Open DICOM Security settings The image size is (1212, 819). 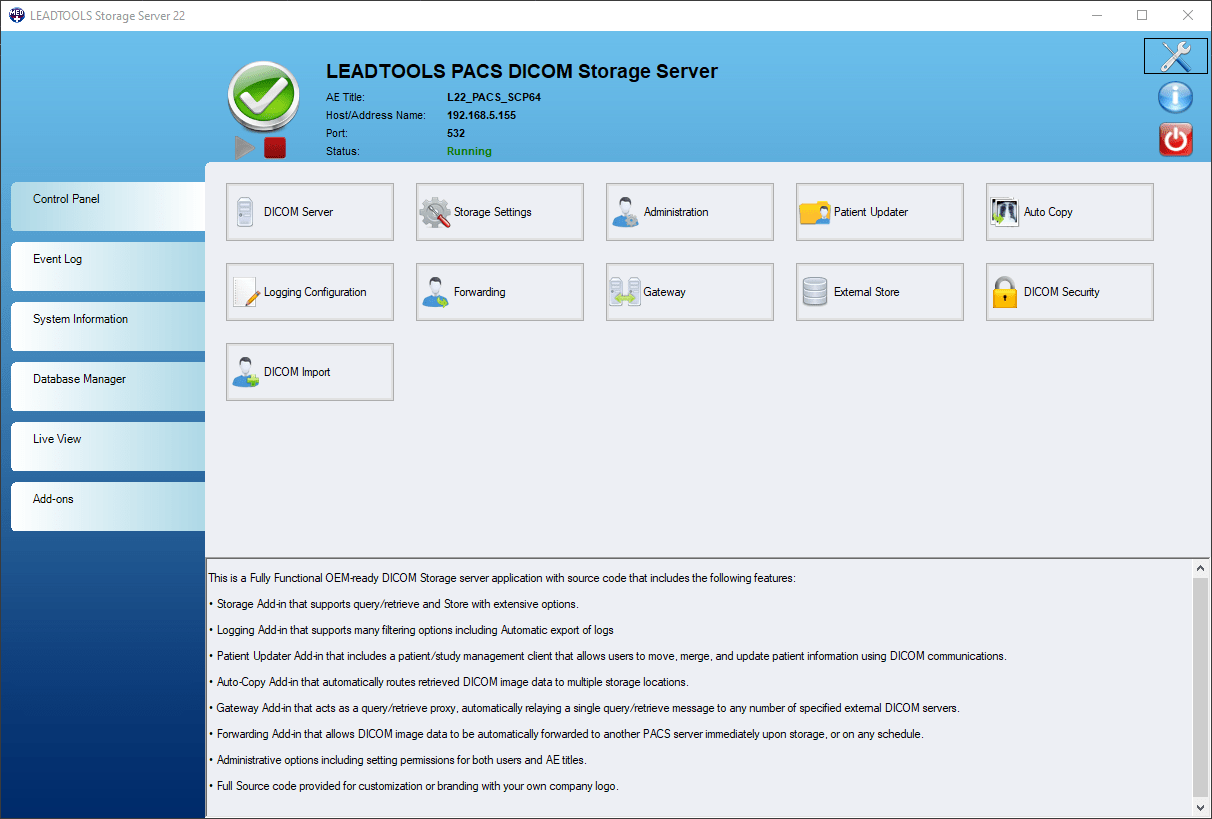point(1069,291)
